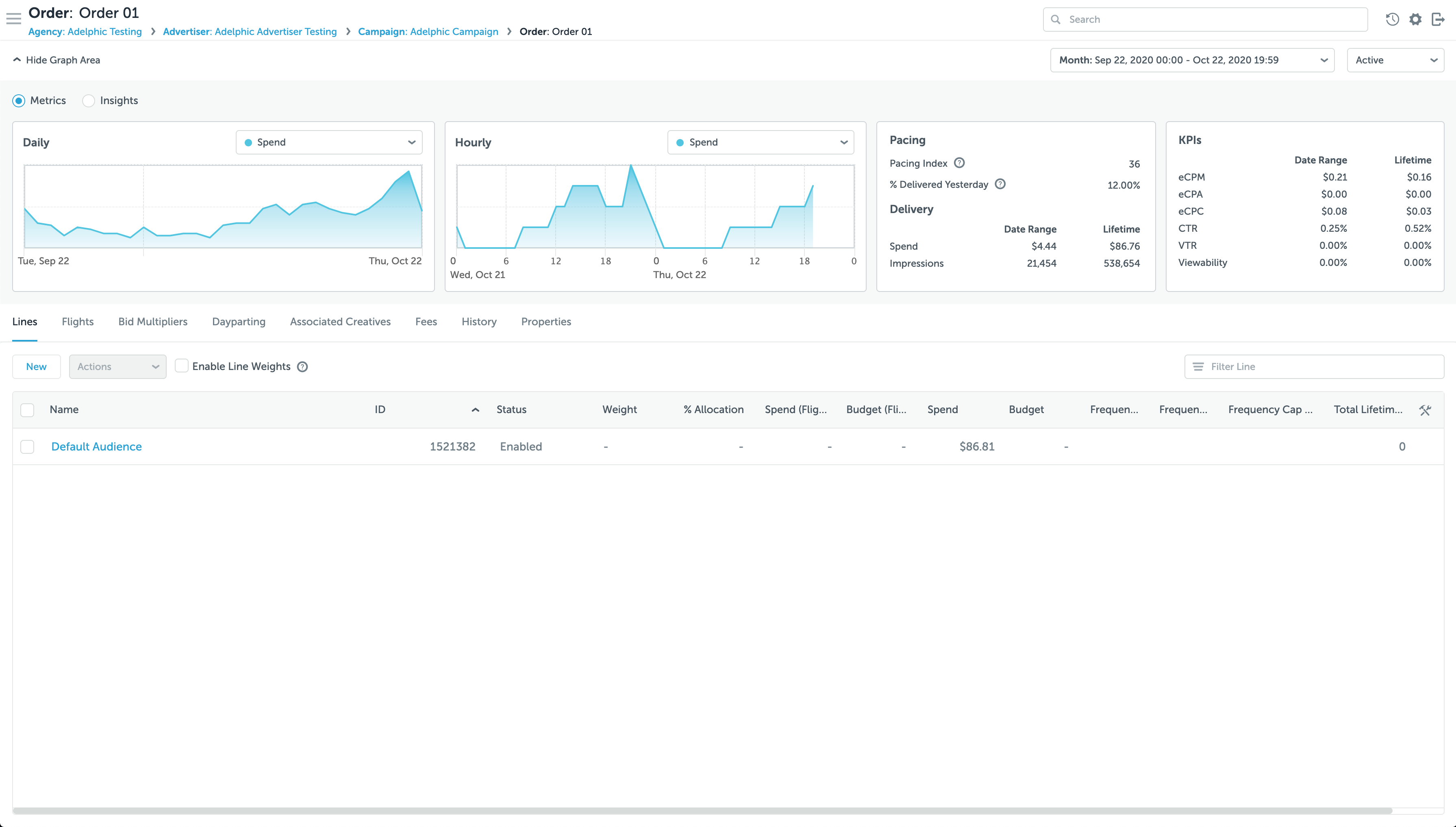Switch to the Flights tab

pyautogui.click(x=77, y=322)
